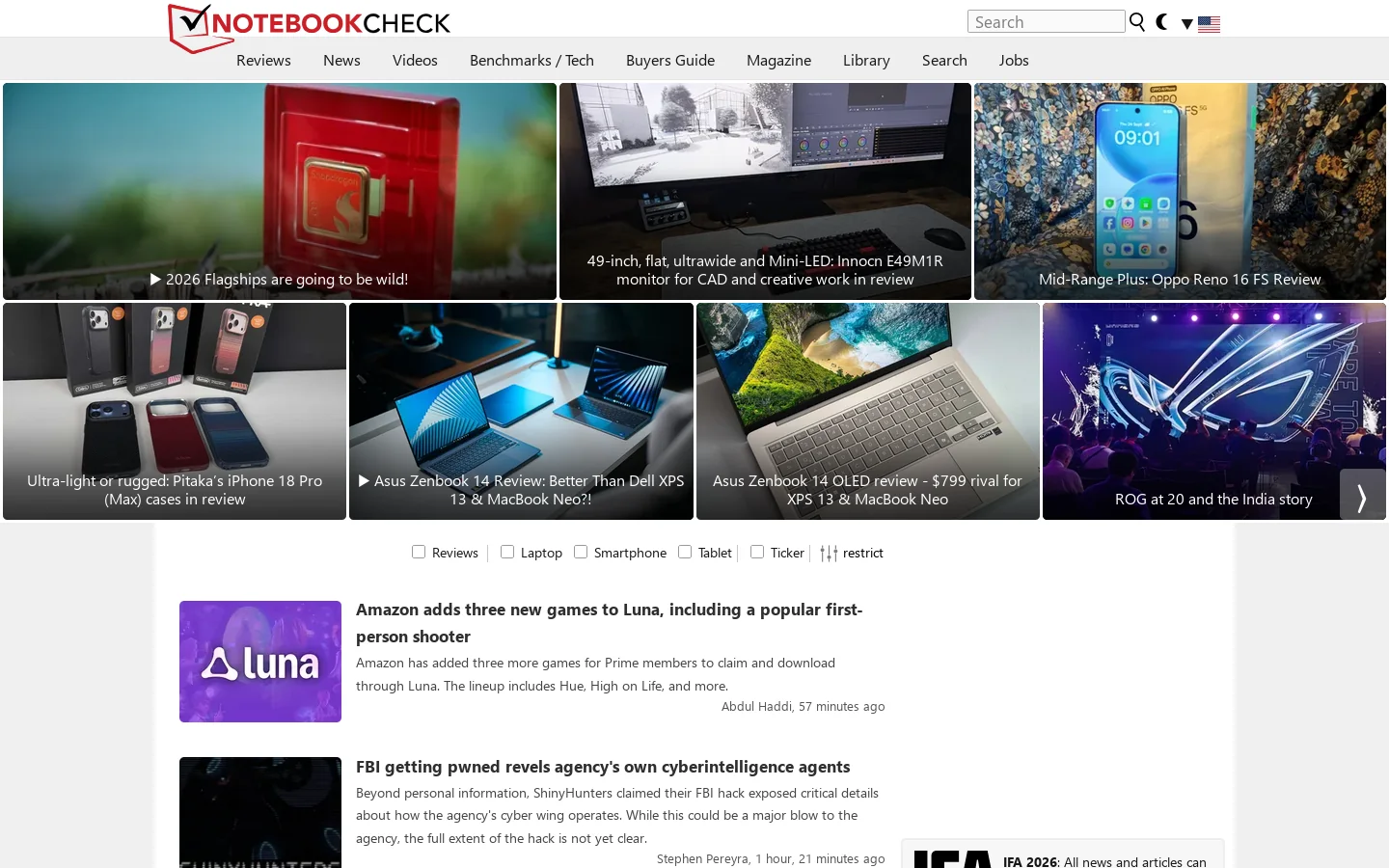Open the Jobs menu item
Image resolution: width=1389 pixels, height=868 pixels.
tap(1014, 60)
